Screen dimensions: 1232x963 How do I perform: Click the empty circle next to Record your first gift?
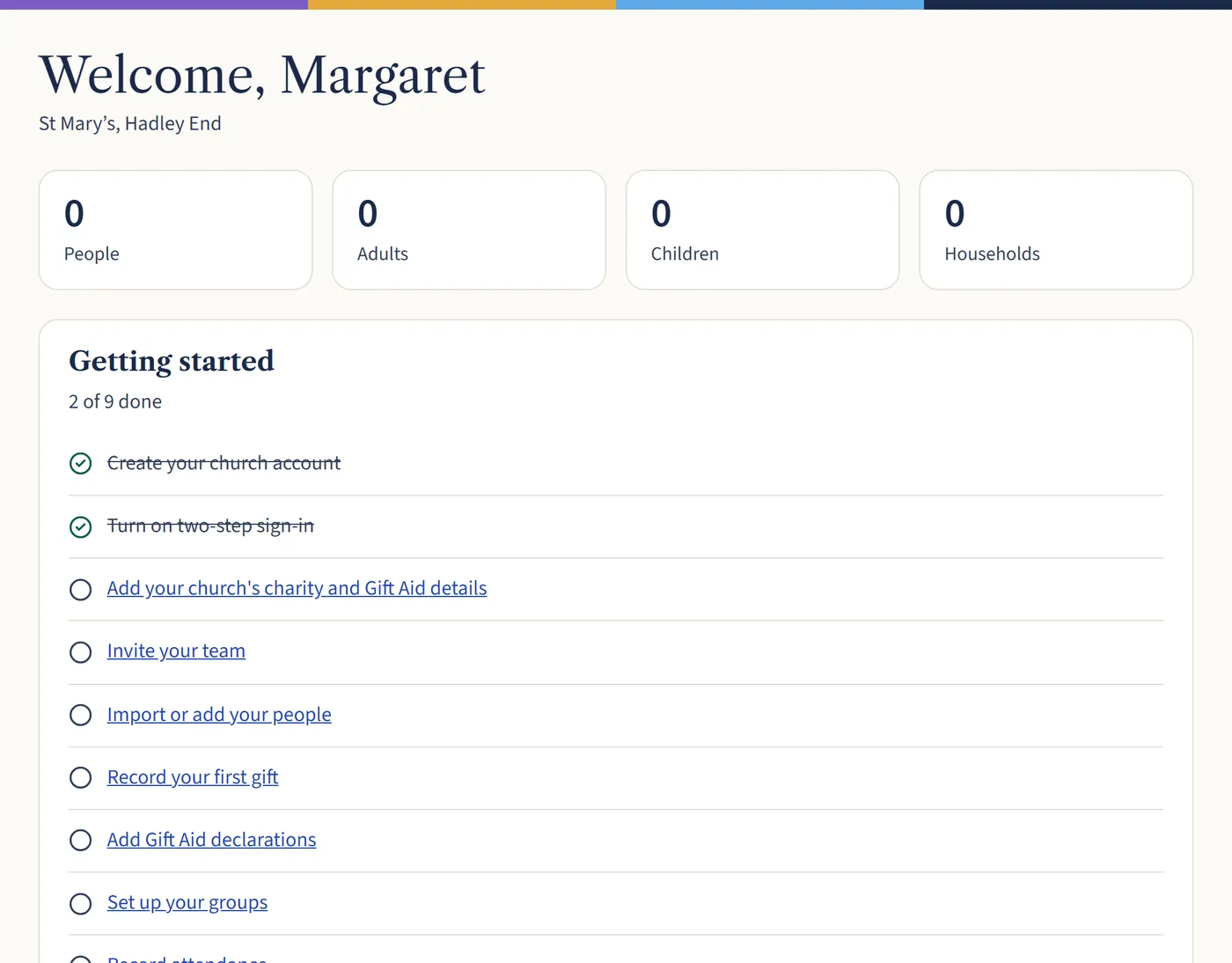pyautogui.click(x=80, y=777)
